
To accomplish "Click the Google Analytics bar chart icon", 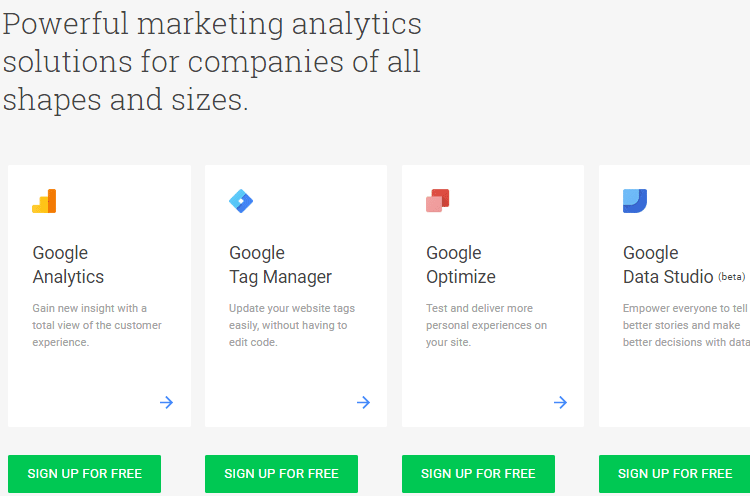I will pyautogui.click(x=44, y=201).
